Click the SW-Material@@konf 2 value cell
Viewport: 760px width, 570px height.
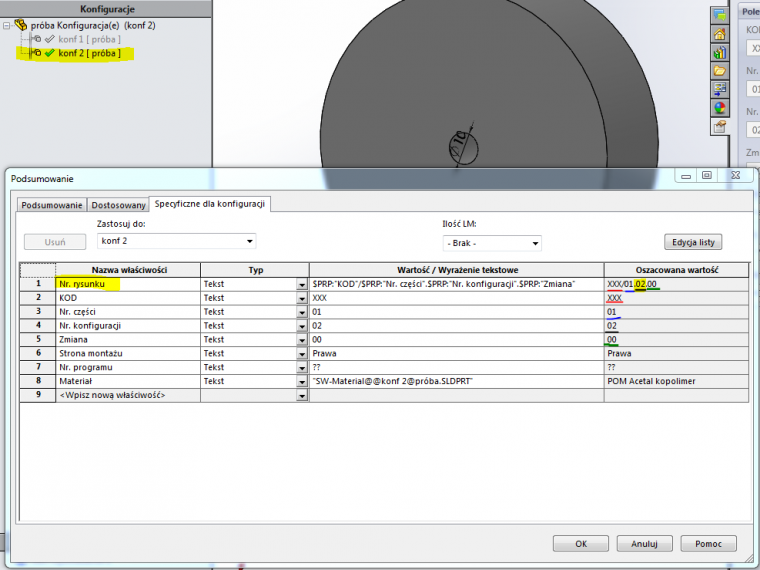click(457, 381)
